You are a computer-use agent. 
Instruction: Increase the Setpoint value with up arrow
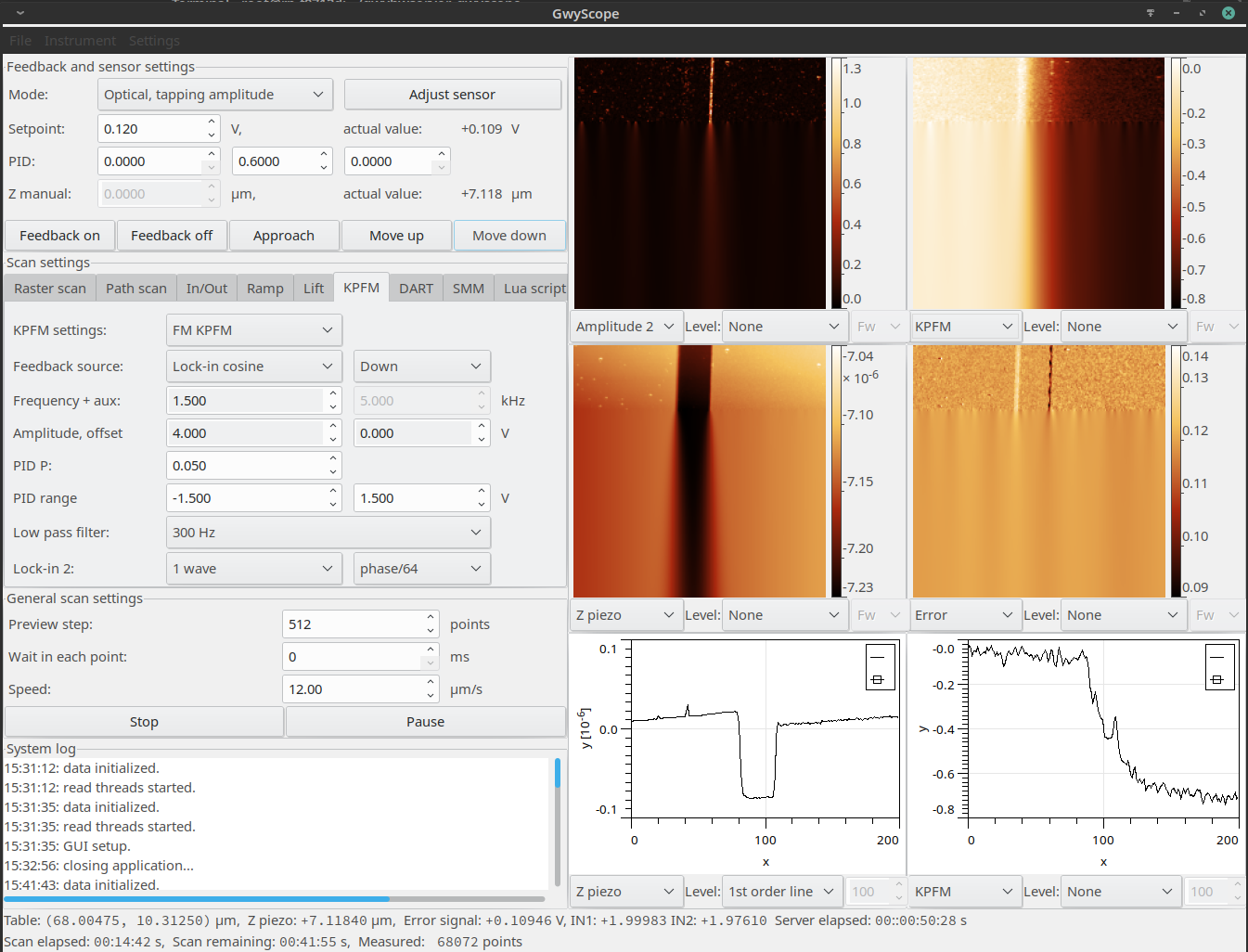tap(212, 122)
